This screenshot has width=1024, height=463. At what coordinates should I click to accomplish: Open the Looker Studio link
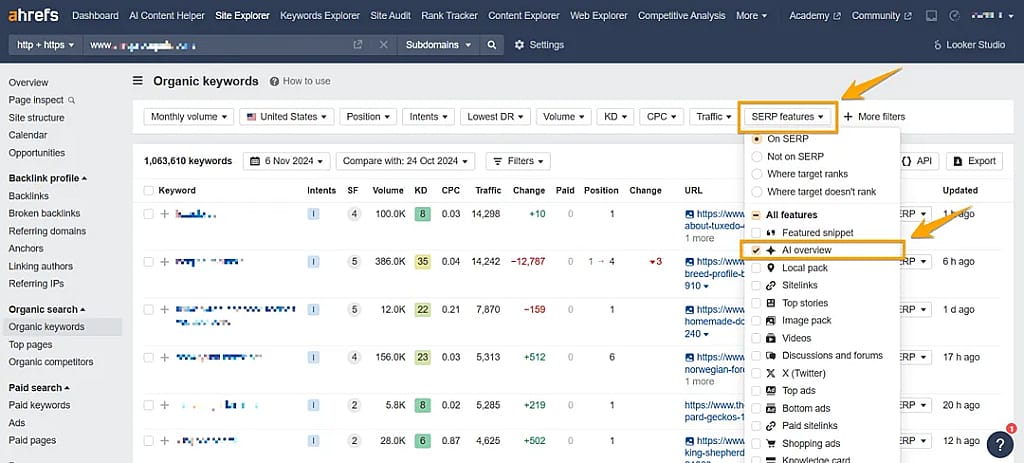tap(970, 45)
